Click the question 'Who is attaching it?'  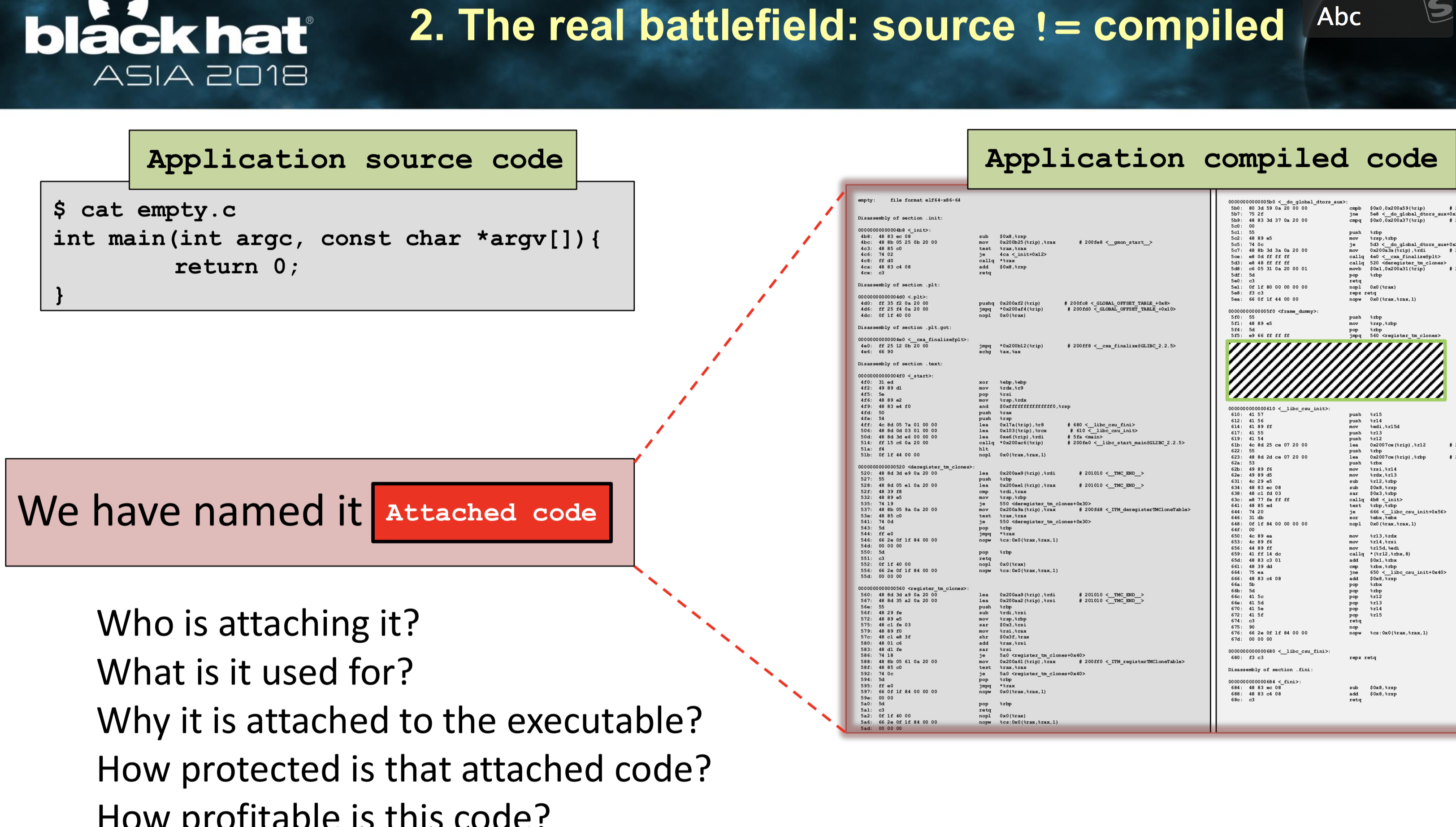(x=258, y=623)
